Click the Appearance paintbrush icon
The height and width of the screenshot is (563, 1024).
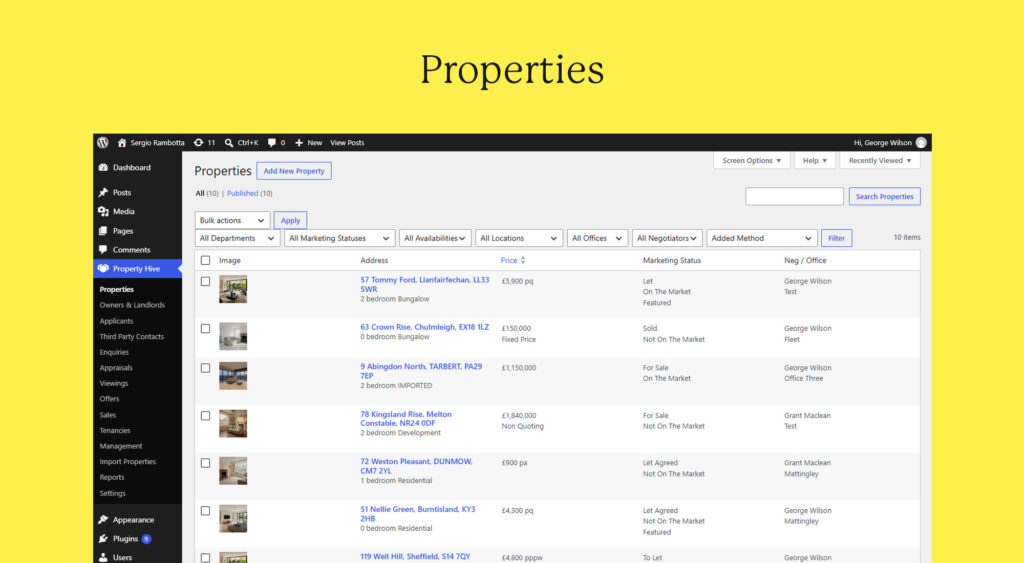click(103, 520)
